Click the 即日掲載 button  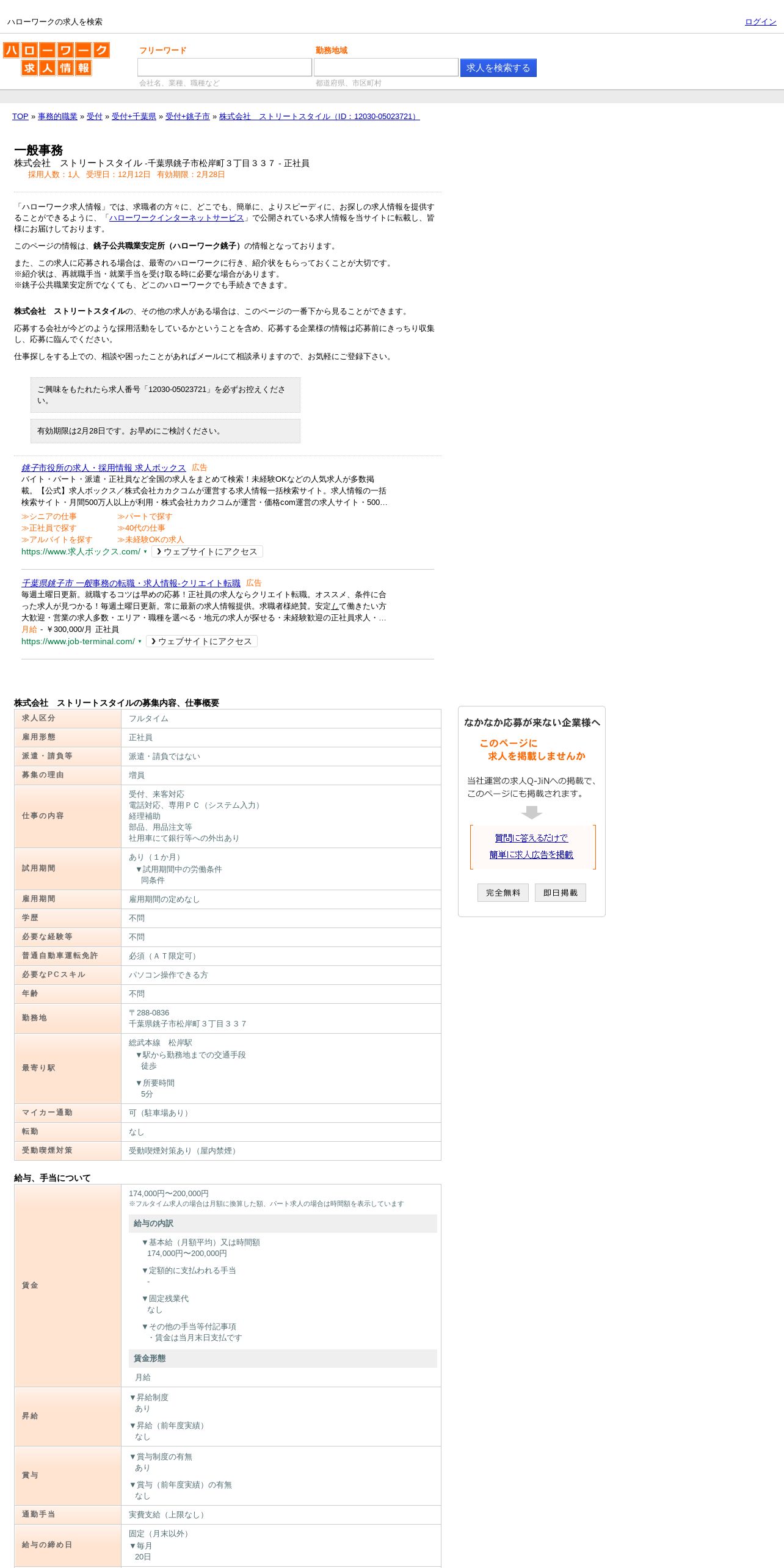tap(561, 893)
